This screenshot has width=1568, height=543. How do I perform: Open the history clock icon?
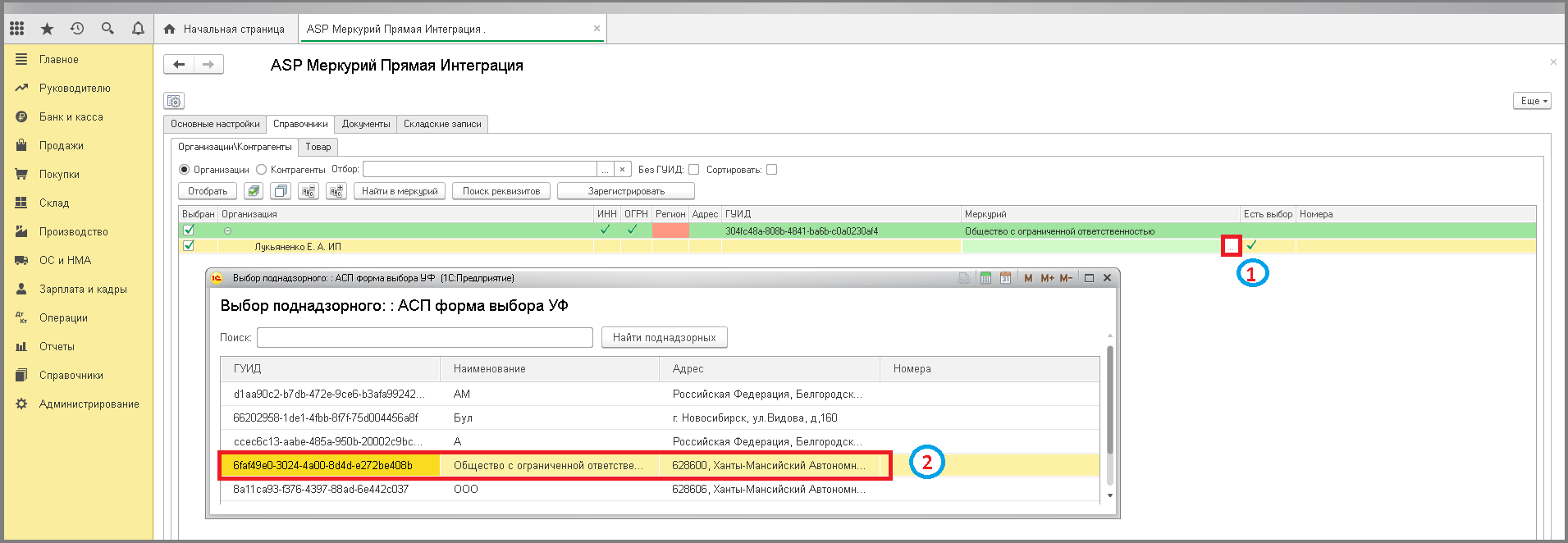pos(77,29)
